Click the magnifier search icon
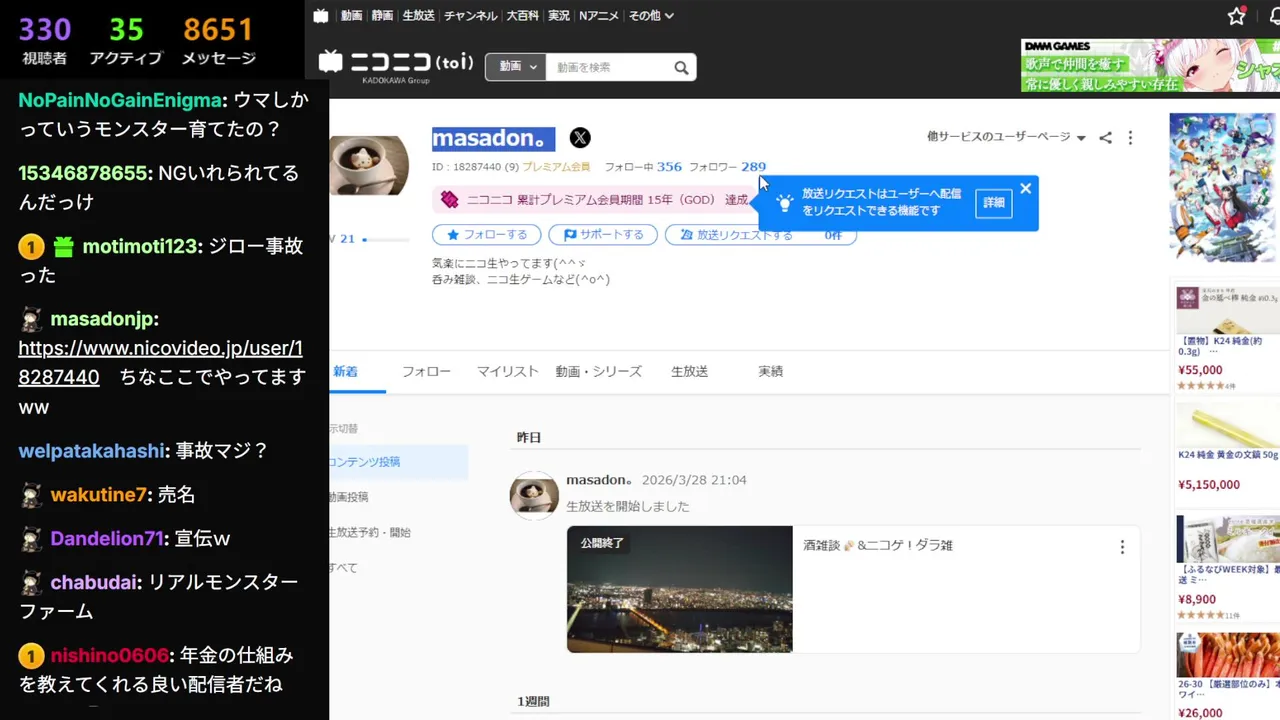This screenshot has height=720, width=1280. 681,67
